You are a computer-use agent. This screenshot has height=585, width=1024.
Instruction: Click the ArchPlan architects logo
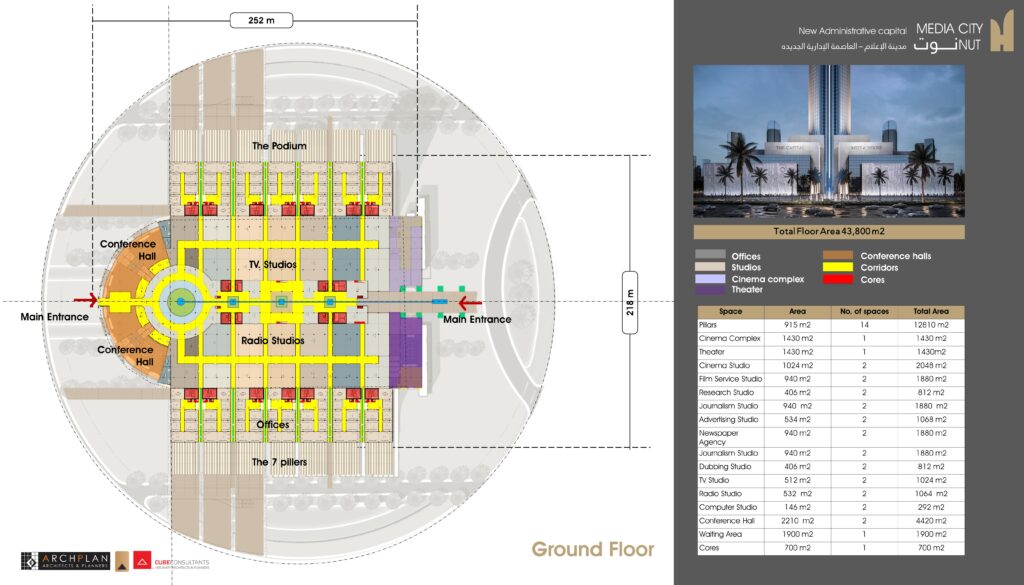point(66,561)
